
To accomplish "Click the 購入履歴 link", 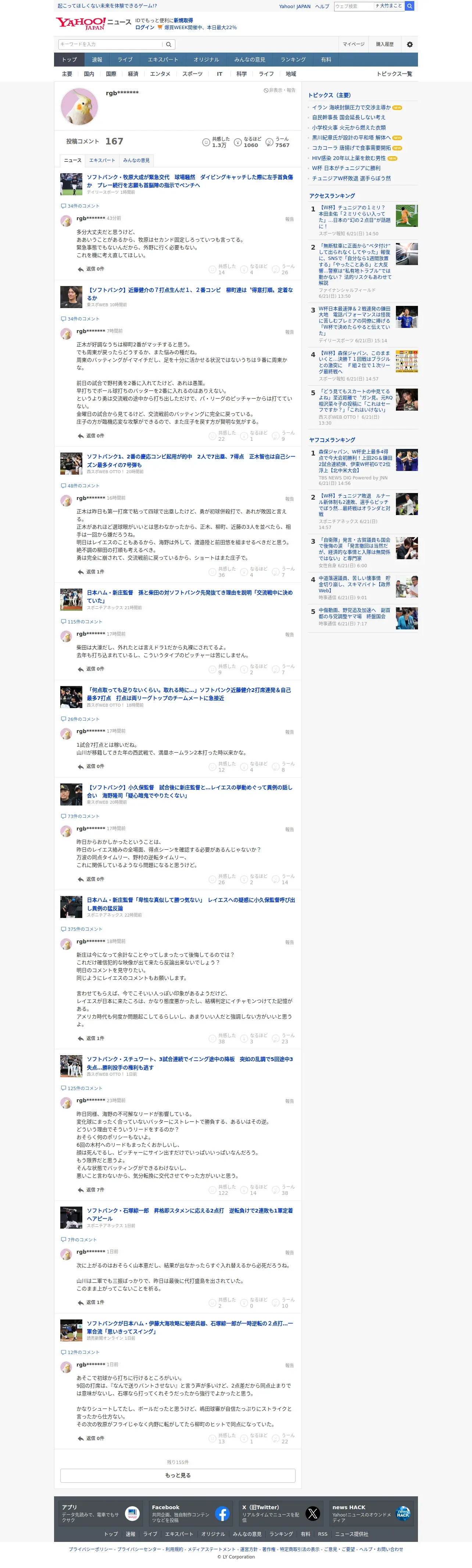I will click(385, 44).
